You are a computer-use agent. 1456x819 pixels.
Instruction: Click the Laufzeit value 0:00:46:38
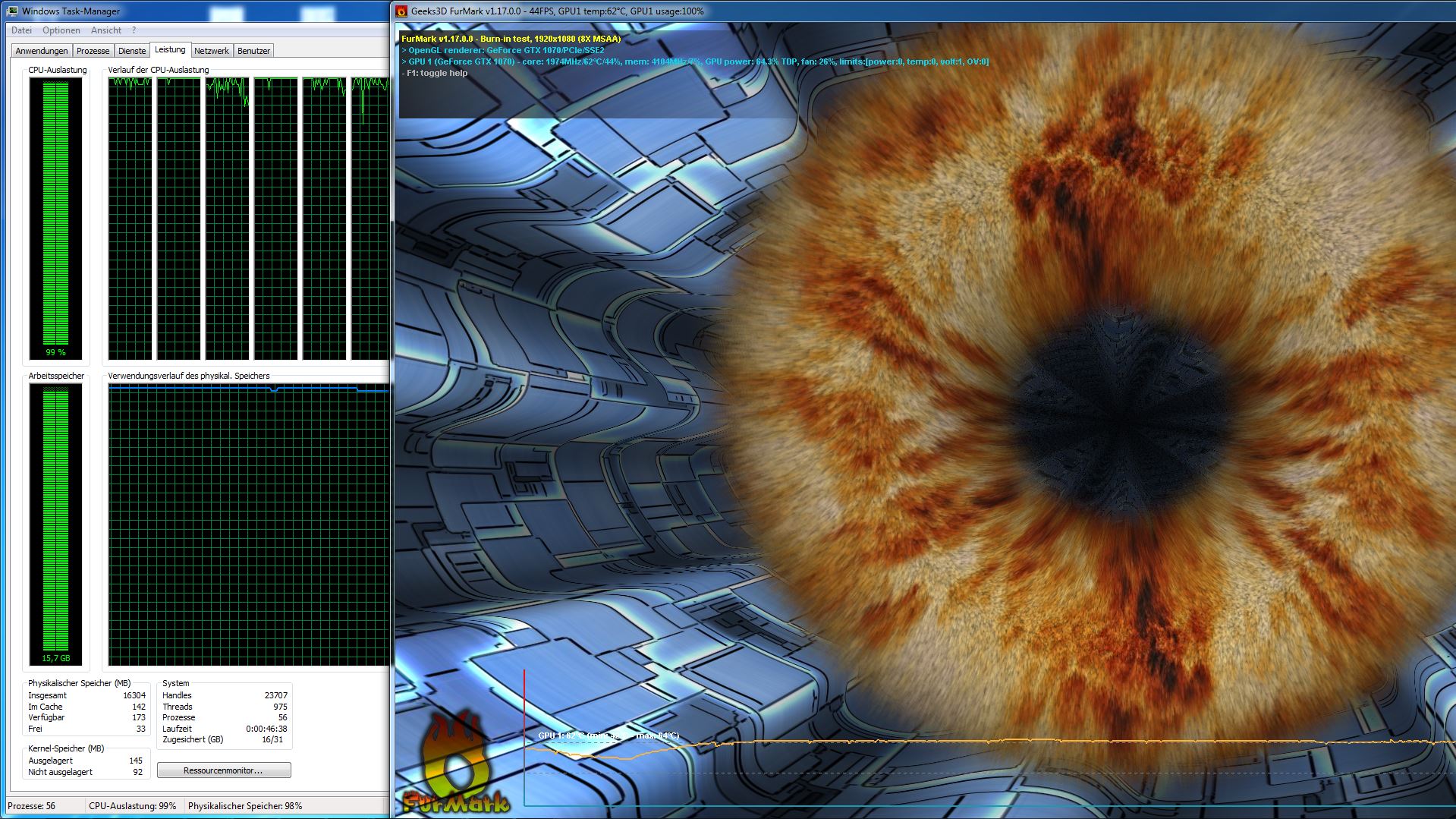click(266, 729)
